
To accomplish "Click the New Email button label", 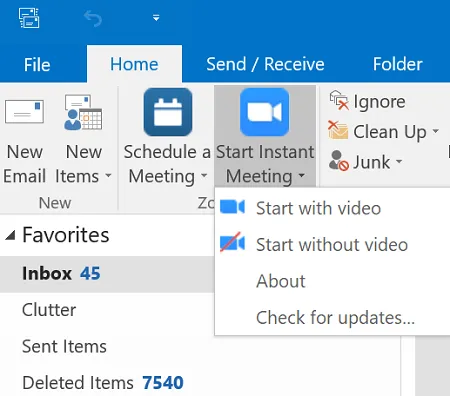I will pos(24,164).
